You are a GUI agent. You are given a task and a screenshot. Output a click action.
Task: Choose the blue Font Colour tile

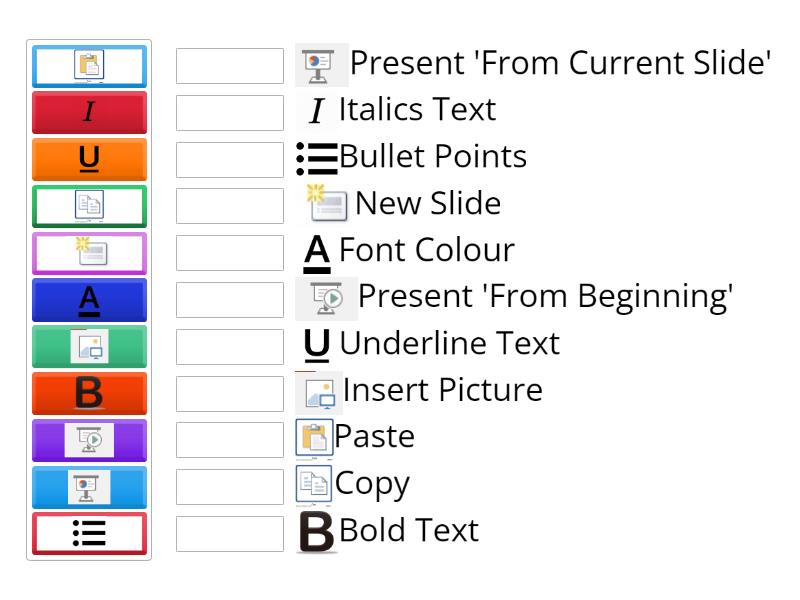(89, 300)
